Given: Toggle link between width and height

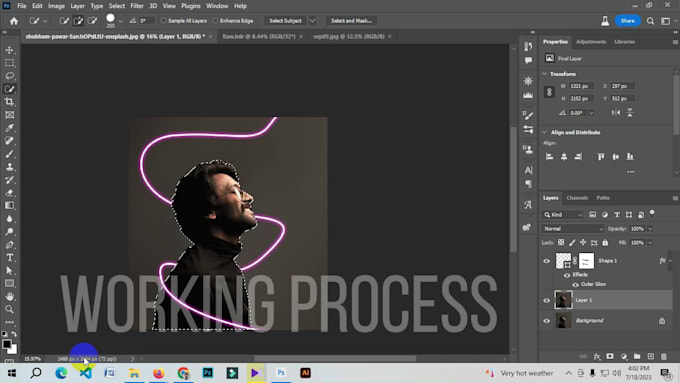Looking at the screenshot, I should (549, 92).
